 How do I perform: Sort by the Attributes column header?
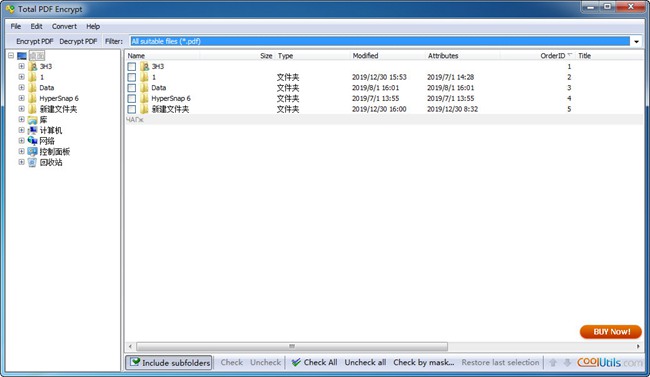click(463, 56)
